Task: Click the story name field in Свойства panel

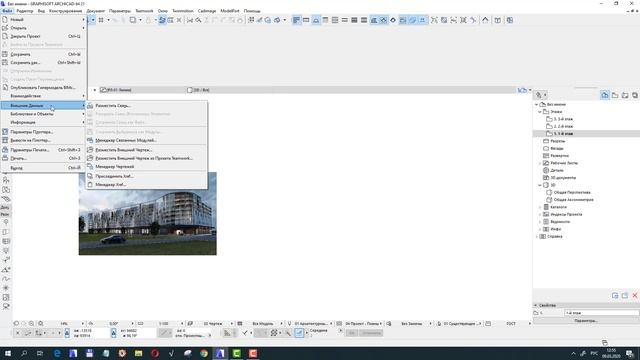Action: [x=601, y=313]
